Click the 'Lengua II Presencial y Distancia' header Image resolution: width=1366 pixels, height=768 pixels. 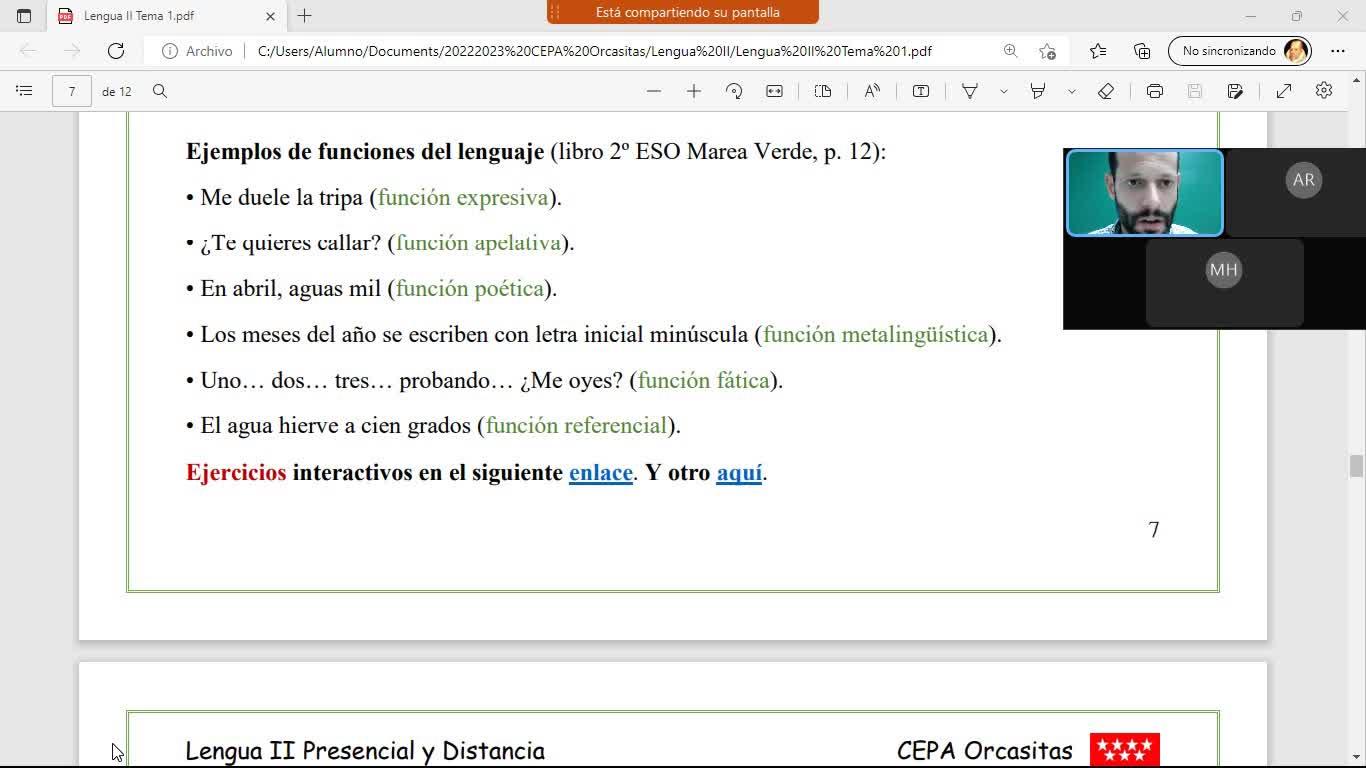pos(365,751)
